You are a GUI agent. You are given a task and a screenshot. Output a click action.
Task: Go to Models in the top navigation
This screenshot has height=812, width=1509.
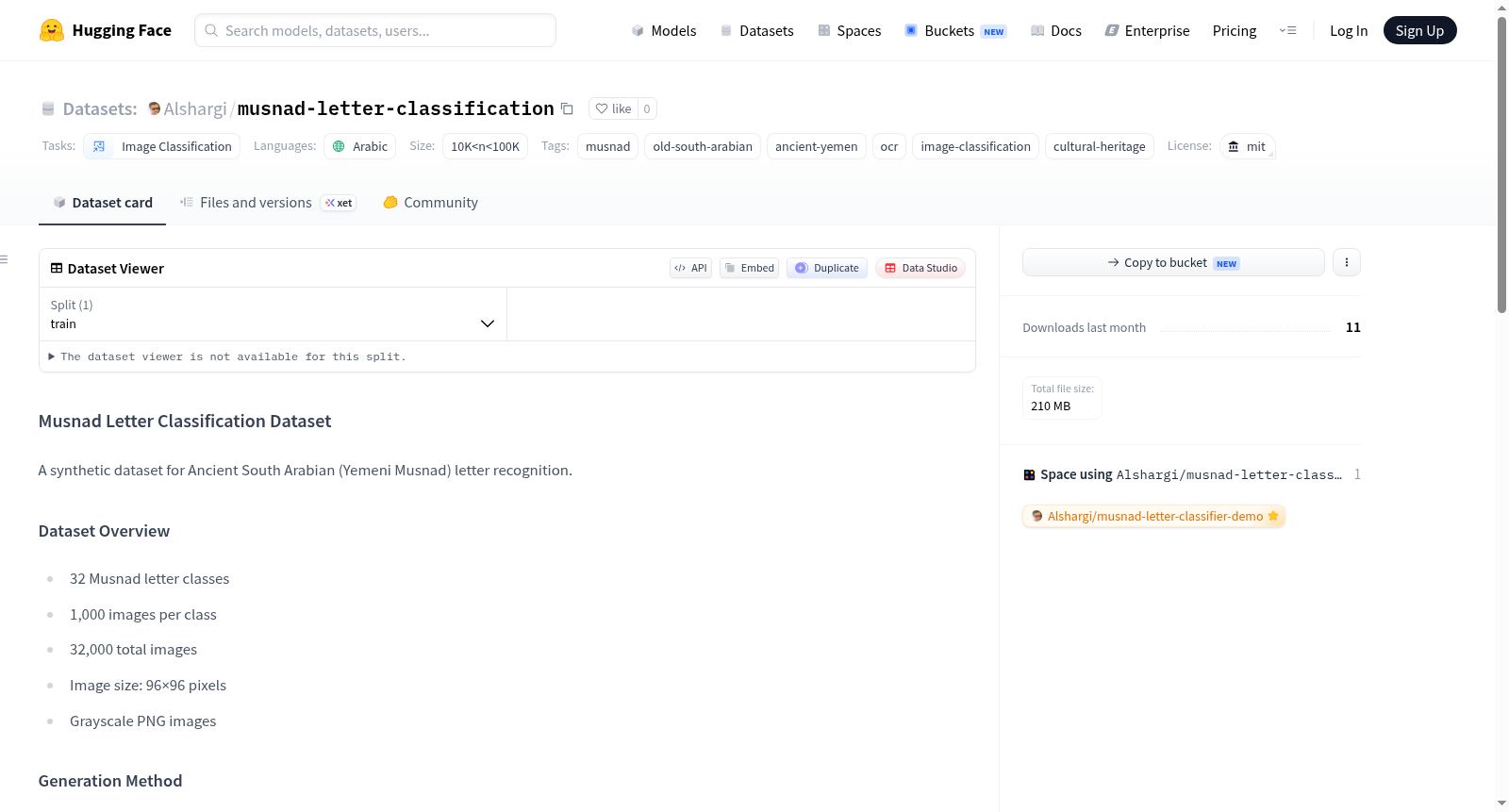664,30
